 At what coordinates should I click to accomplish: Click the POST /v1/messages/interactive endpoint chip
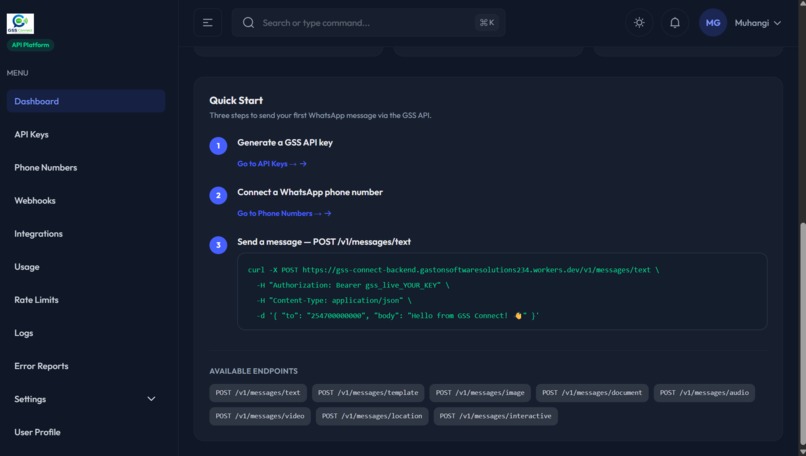click(x=496, y=416)
